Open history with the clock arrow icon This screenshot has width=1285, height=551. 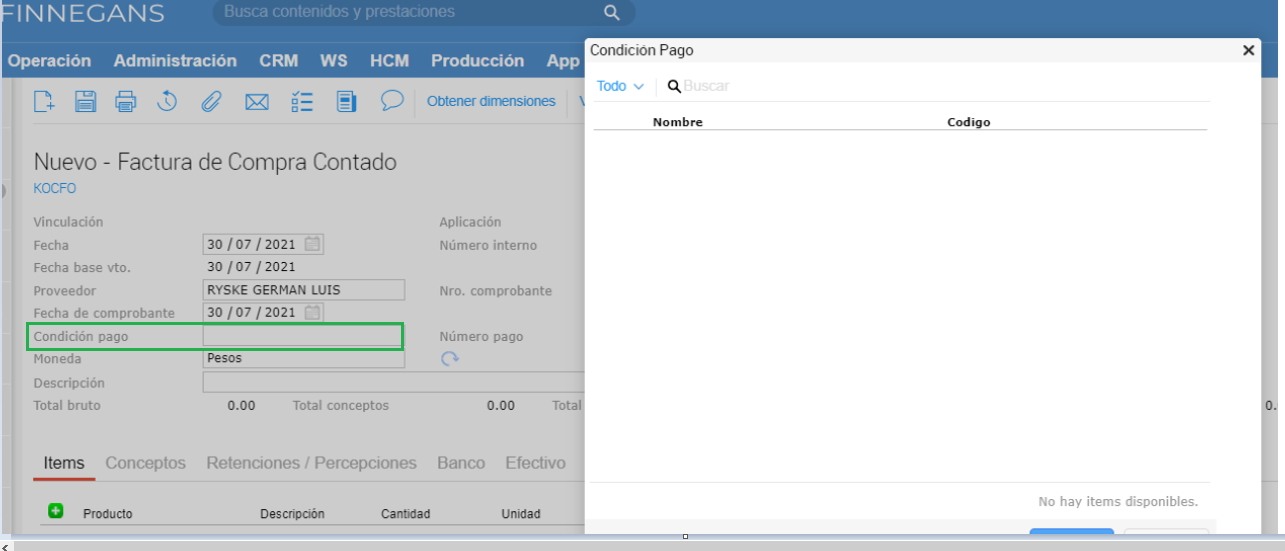167,101
